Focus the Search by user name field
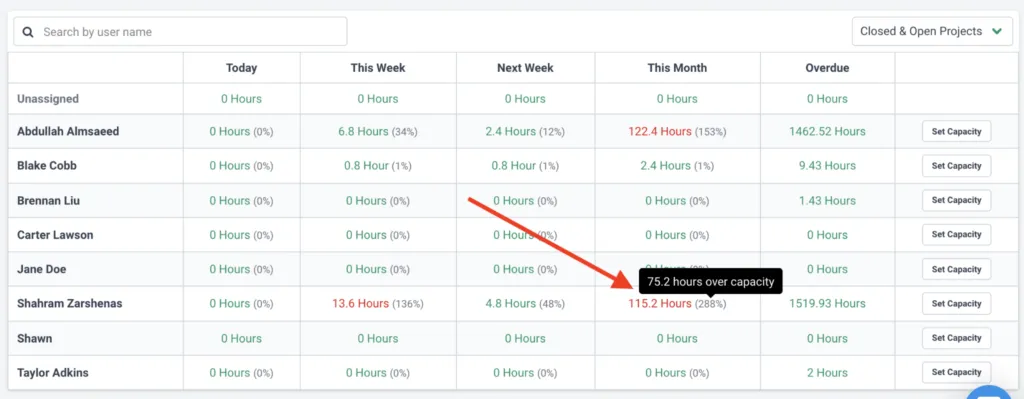Viewport: 1024px width, 399px height. tap(180, 31)
